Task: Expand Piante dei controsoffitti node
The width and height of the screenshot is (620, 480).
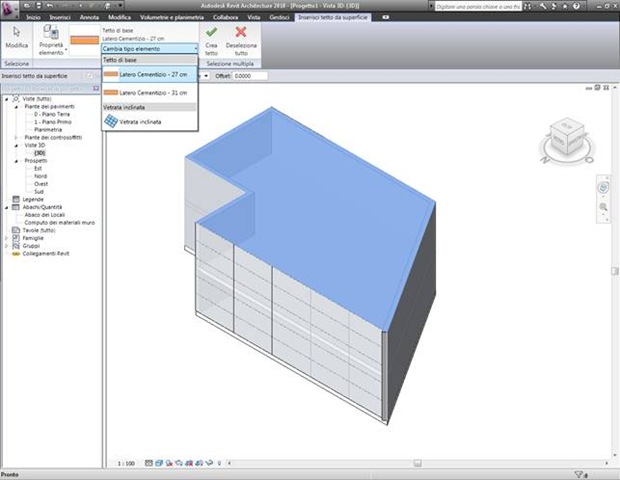Action: 16,138
